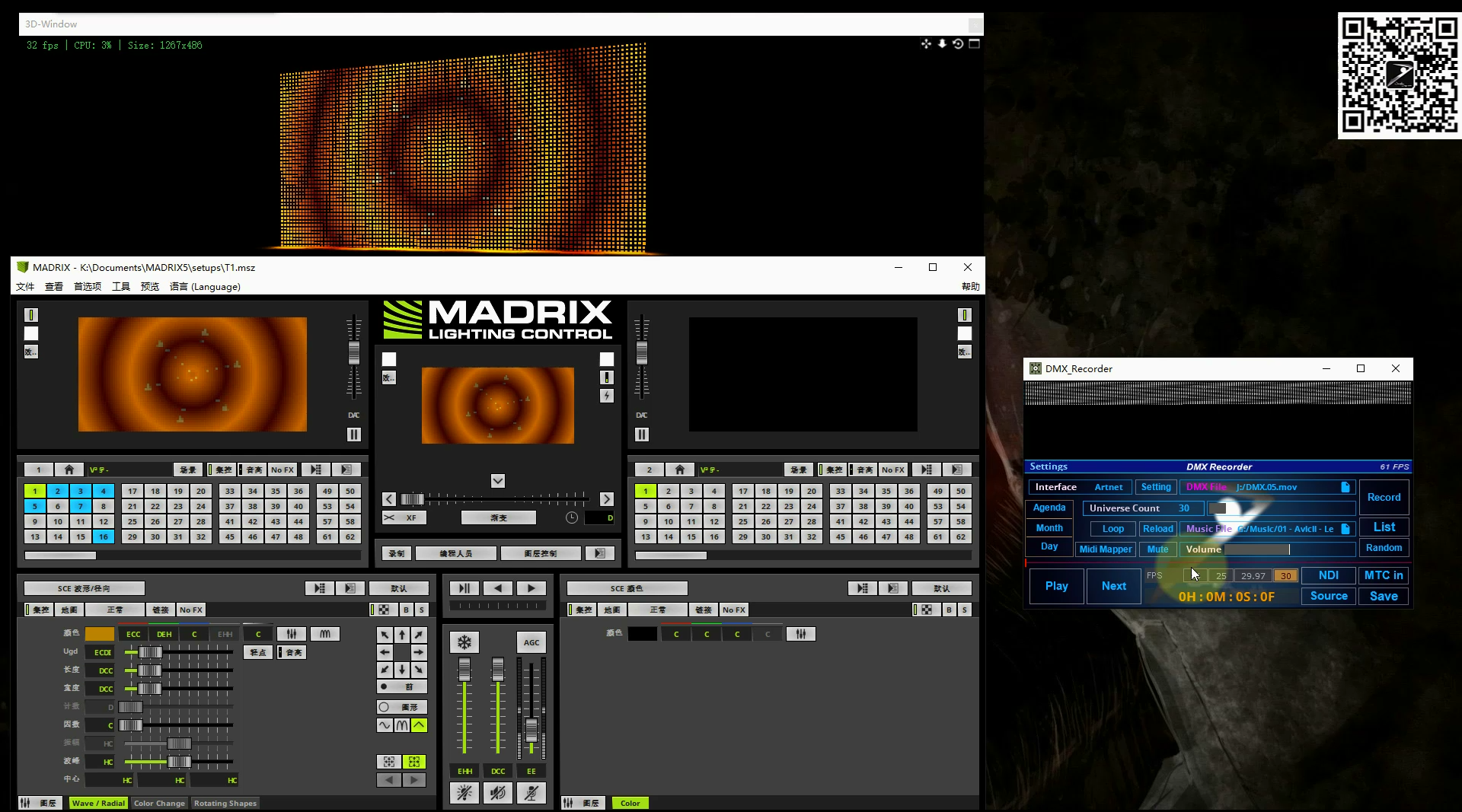Click the AGC button in the center mixer

pyautogui.click(x=531, y=642)
